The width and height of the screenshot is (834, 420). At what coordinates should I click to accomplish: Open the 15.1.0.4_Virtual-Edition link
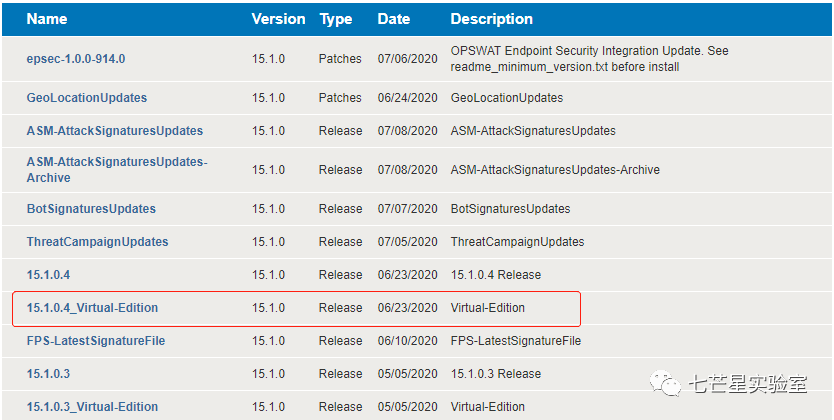coord(93,308)
